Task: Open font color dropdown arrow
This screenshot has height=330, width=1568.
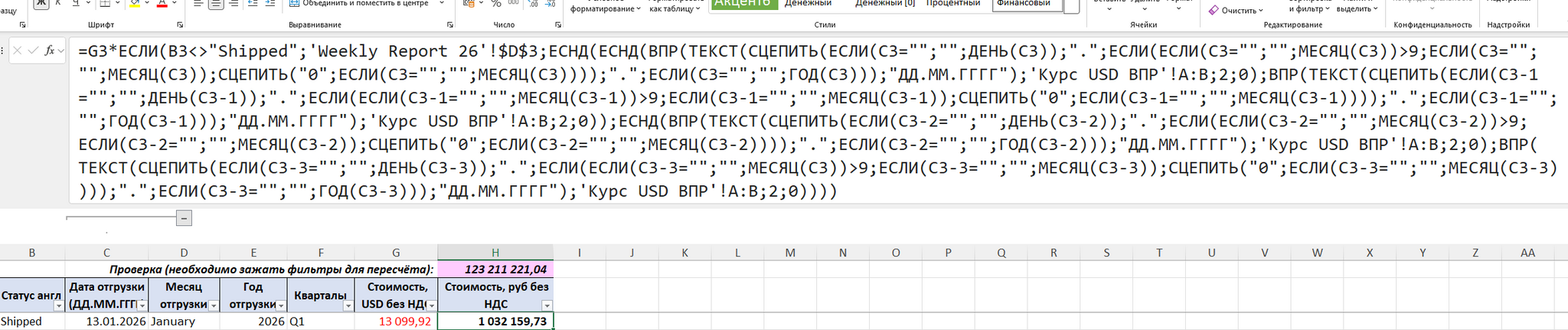Action: 175,3
